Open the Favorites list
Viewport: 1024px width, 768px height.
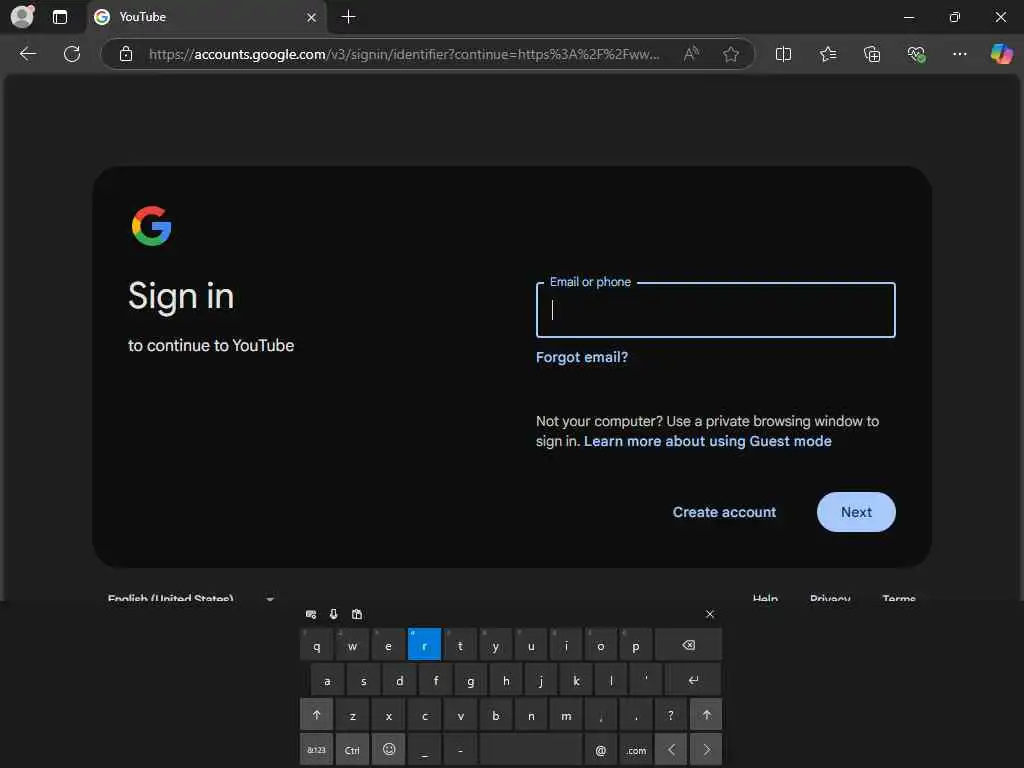pyautogui.click(x=827, y=54)
